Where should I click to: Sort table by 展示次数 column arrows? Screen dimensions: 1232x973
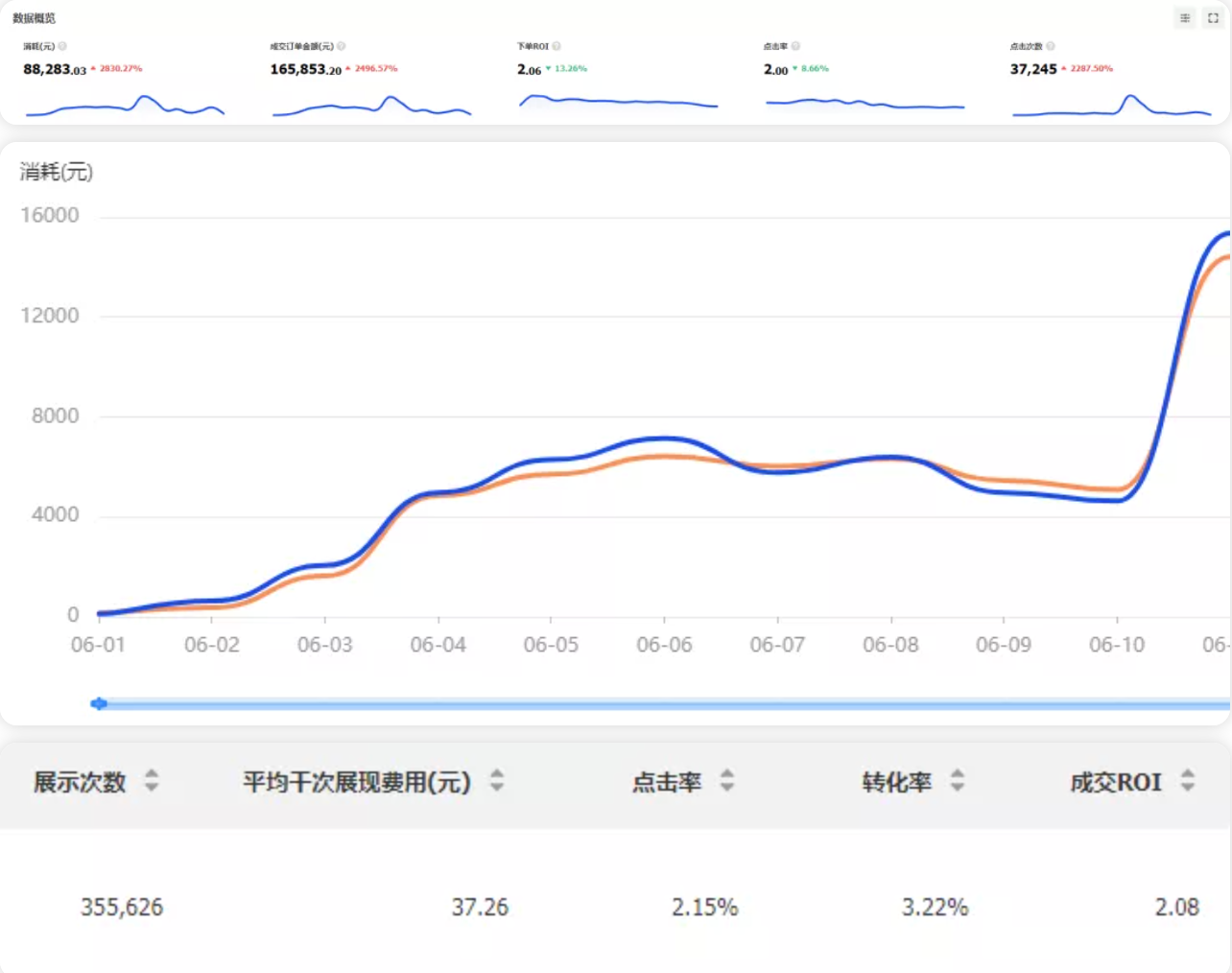152,780
